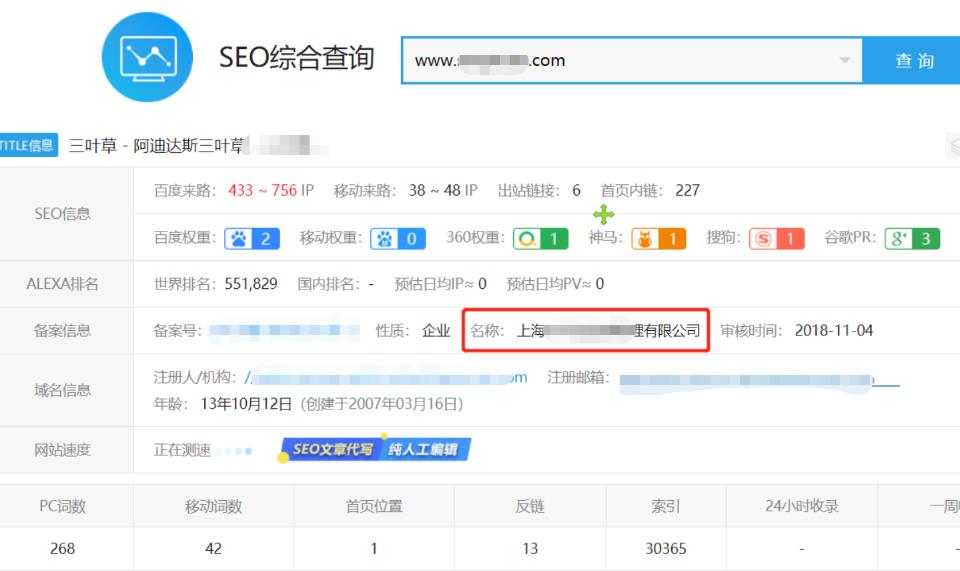Click the 反链 count 13
Image resolution: width=960 pixels, height=571 pixels.
tap(529, 548)
